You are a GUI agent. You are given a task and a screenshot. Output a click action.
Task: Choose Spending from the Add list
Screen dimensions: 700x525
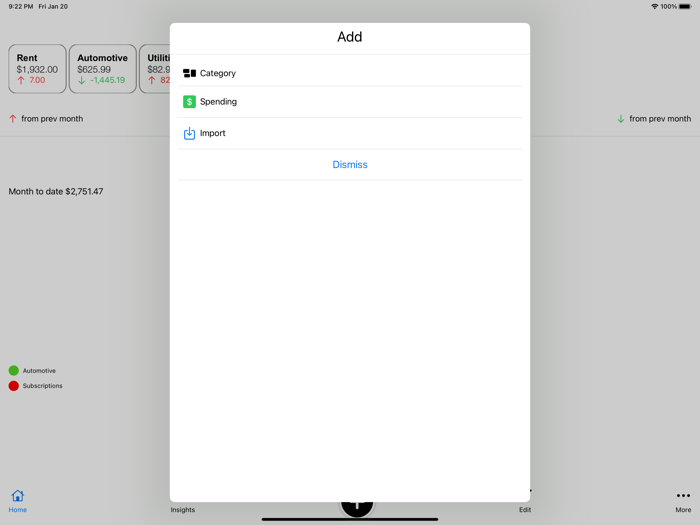click(350, 102)
